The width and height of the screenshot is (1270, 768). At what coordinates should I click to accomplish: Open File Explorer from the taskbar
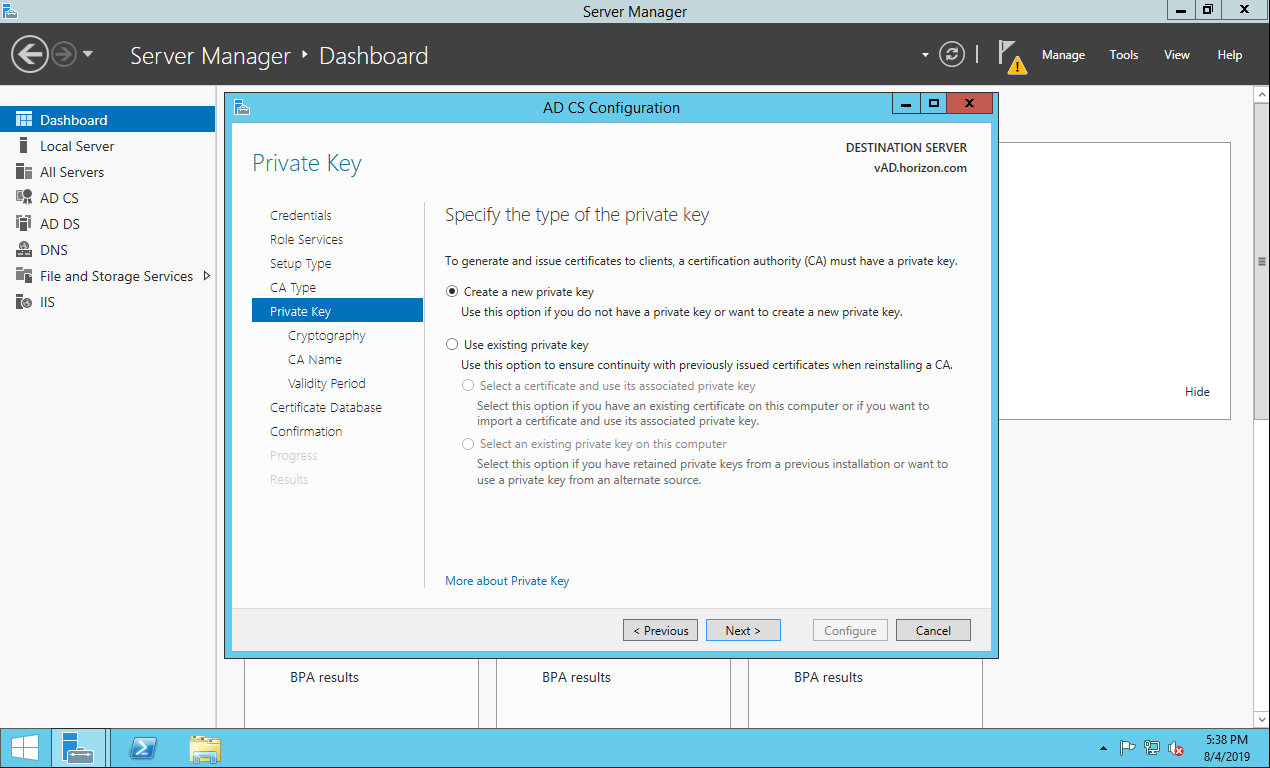205,748
